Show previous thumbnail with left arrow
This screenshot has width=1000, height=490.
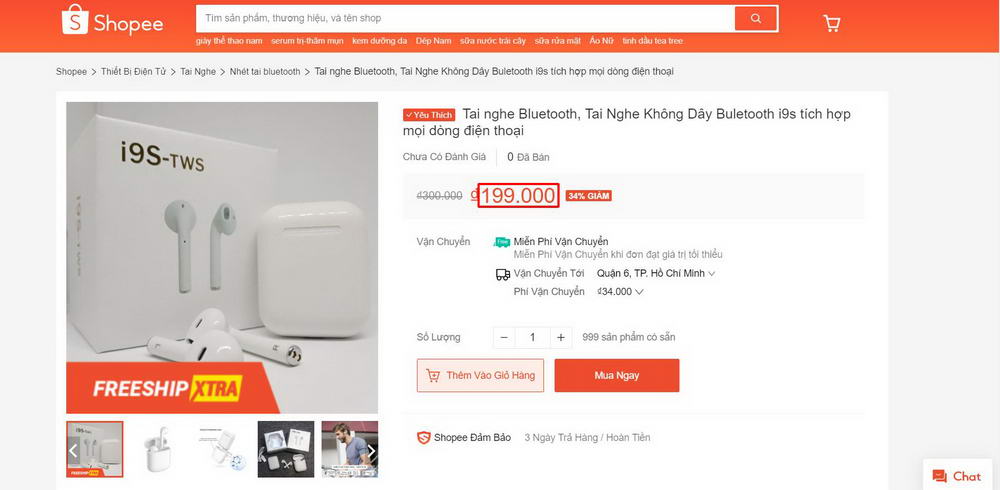(x=73, y=451)
